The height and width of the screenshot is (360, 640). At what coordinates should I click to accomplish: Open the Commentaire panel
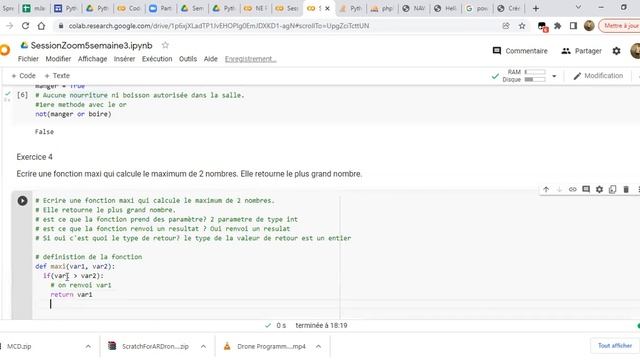[520, 51]
